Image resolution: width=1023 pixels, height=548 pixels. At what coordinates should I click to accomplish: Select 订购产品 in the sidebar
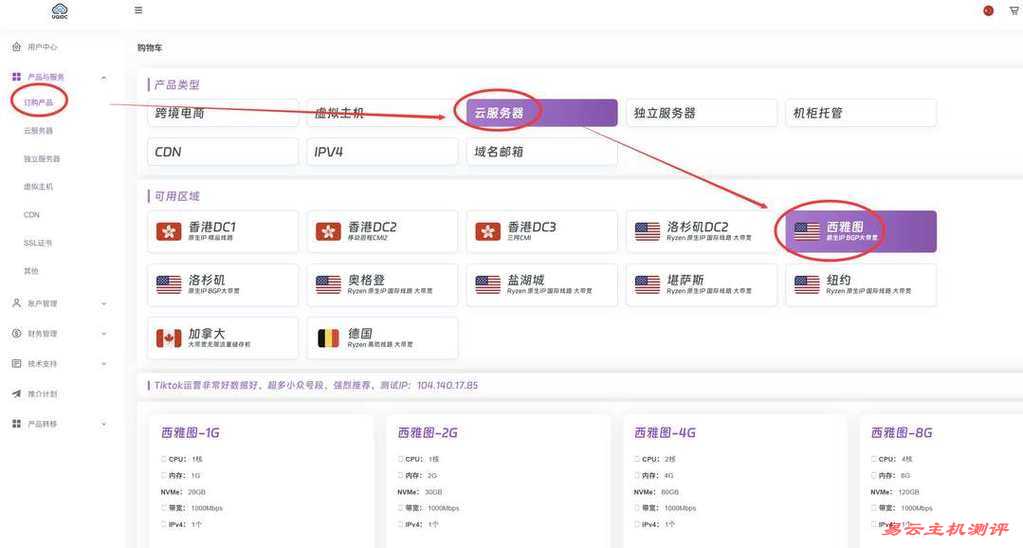(x=38, y=102)
